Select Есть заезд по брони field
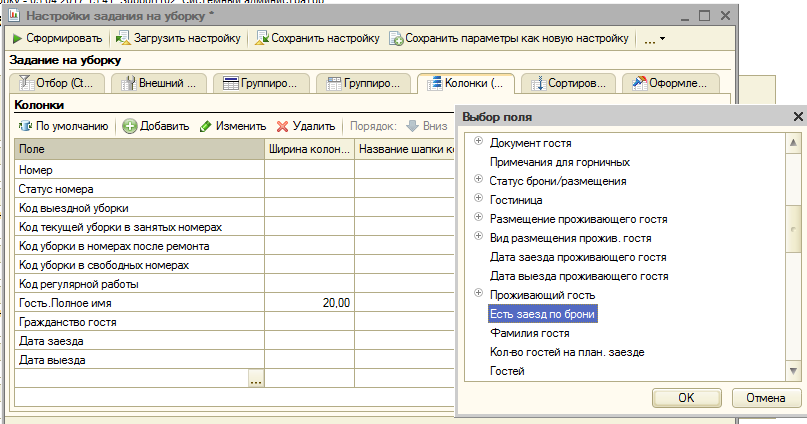 pos(542,314)
